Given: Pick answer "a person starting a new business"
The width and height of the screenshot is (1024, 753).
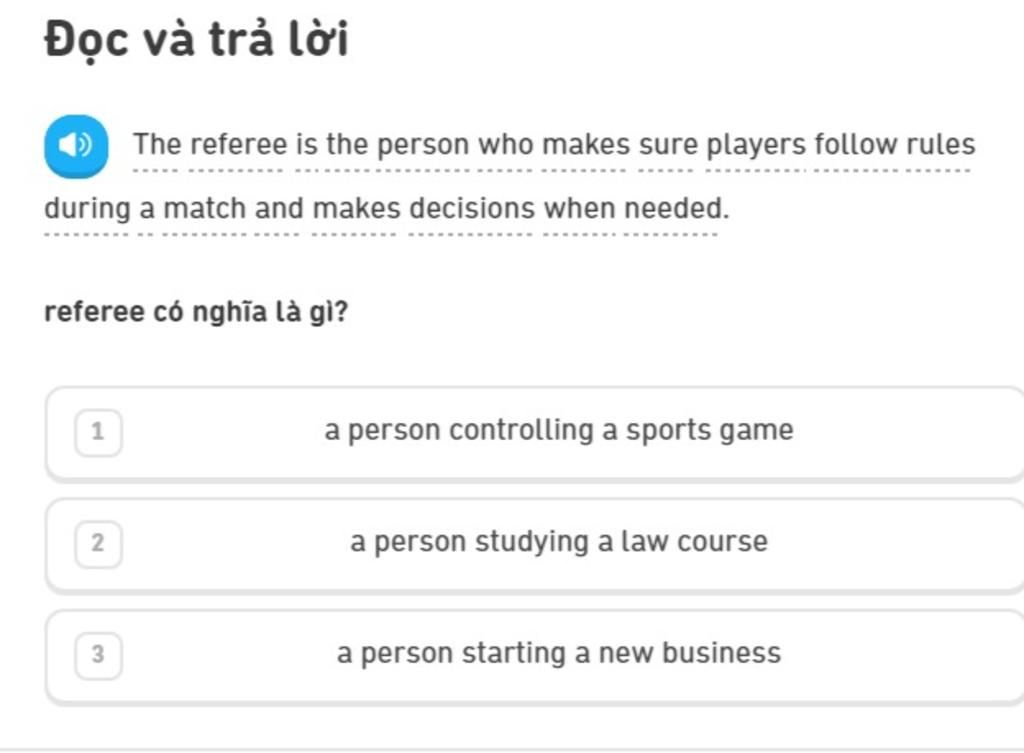Looking at the screenshot, I should 558,654.
